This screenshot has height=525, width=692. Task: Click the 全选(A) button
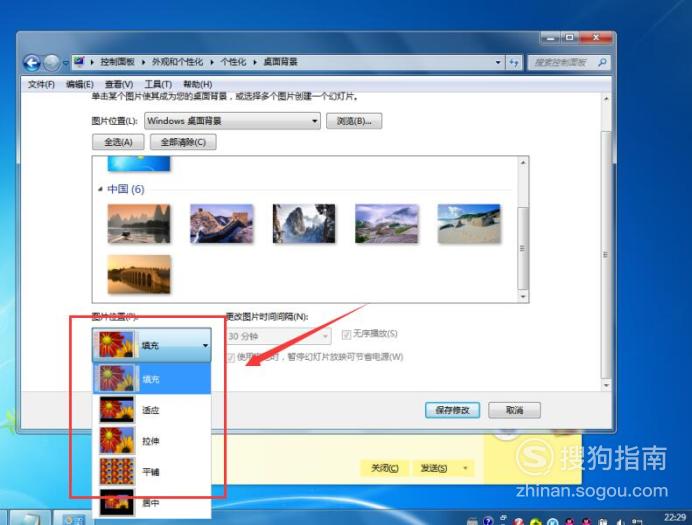[118, 142]
